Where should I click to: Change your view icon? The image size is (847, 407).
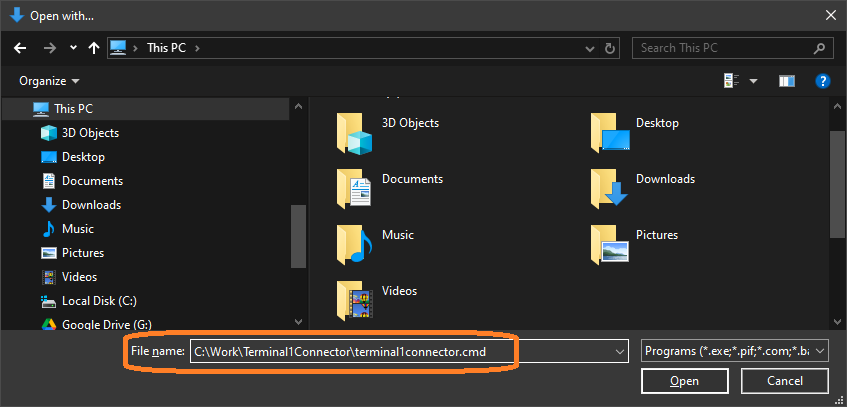[x=731, y=81]
